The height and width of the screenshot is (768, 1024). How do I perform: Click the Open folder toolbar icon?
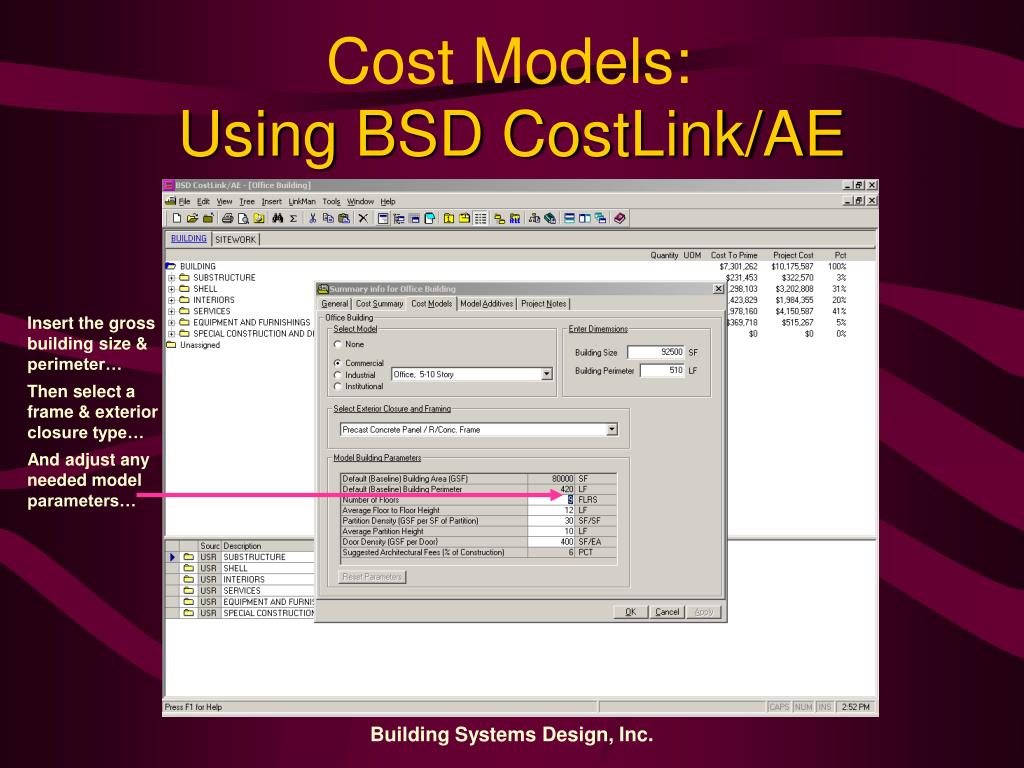[193, 218]
